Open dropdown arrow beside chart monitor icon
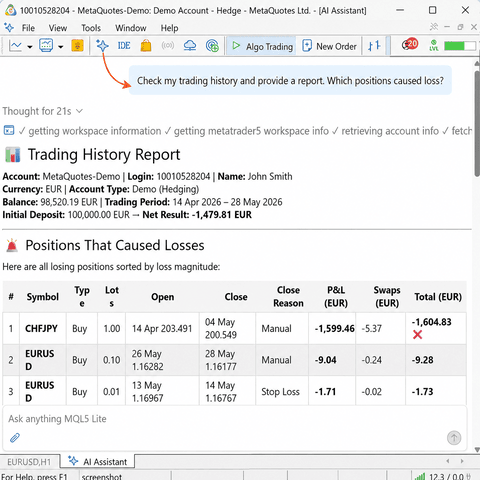This screenshot has width=480, height=480. [x=60, y=47]
